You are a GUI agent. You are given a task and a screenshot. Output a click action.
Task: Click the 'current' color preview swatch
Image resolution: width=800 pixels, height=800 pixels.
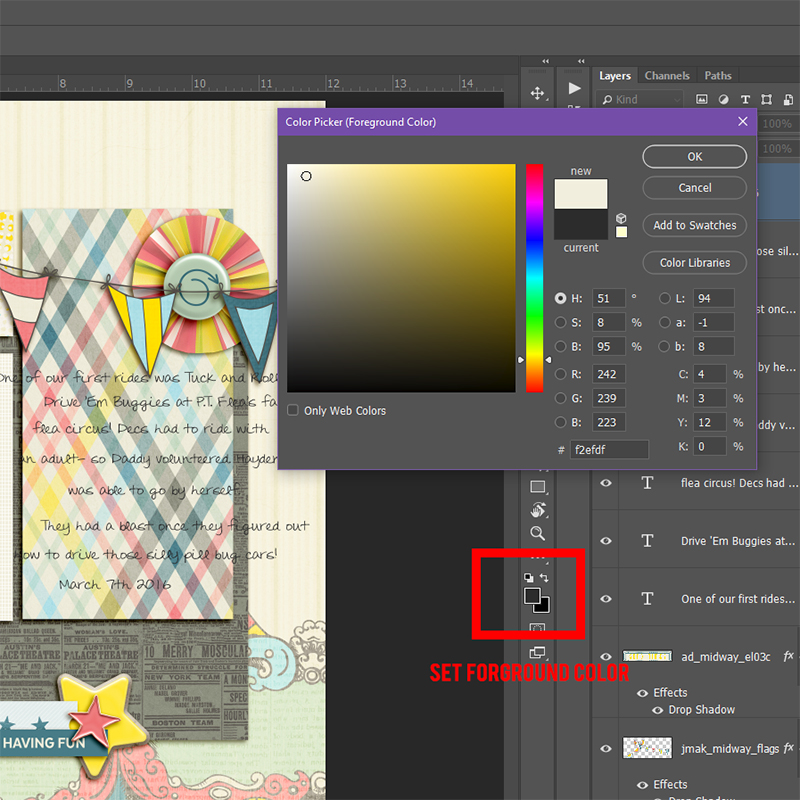point(581,224)
